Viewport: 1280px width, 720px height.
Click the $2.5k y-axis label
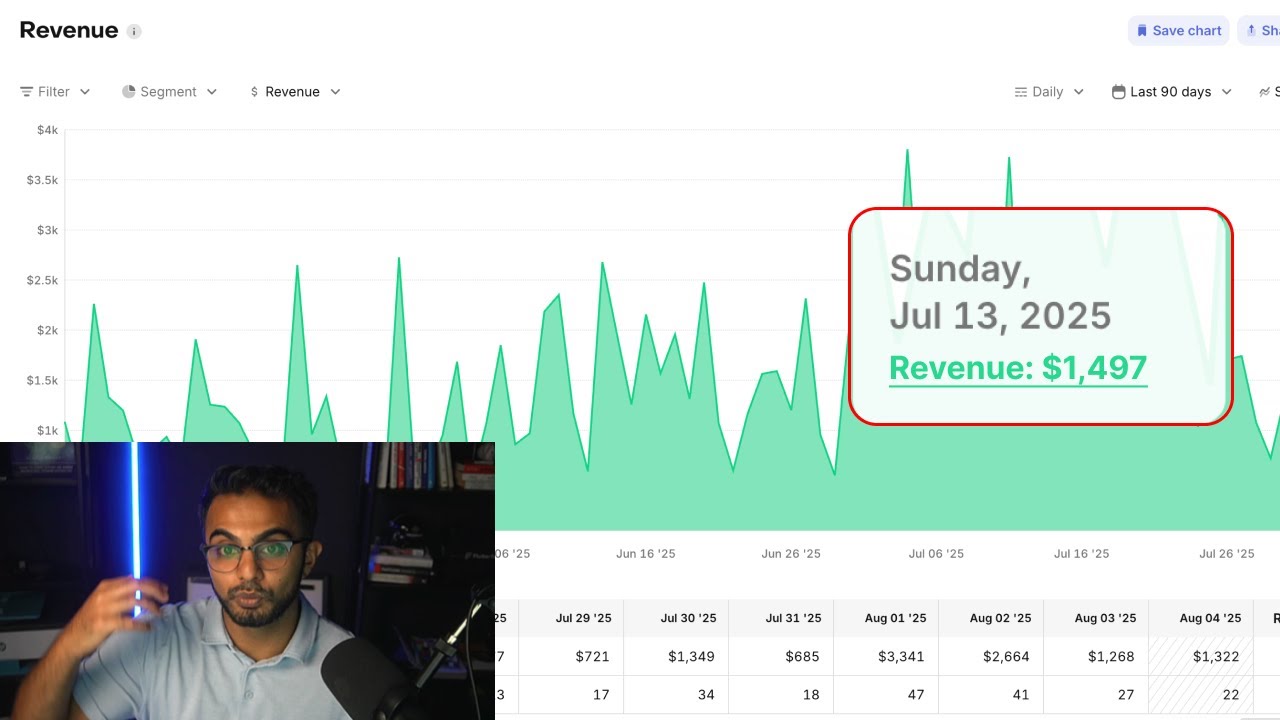pos(42,280)
